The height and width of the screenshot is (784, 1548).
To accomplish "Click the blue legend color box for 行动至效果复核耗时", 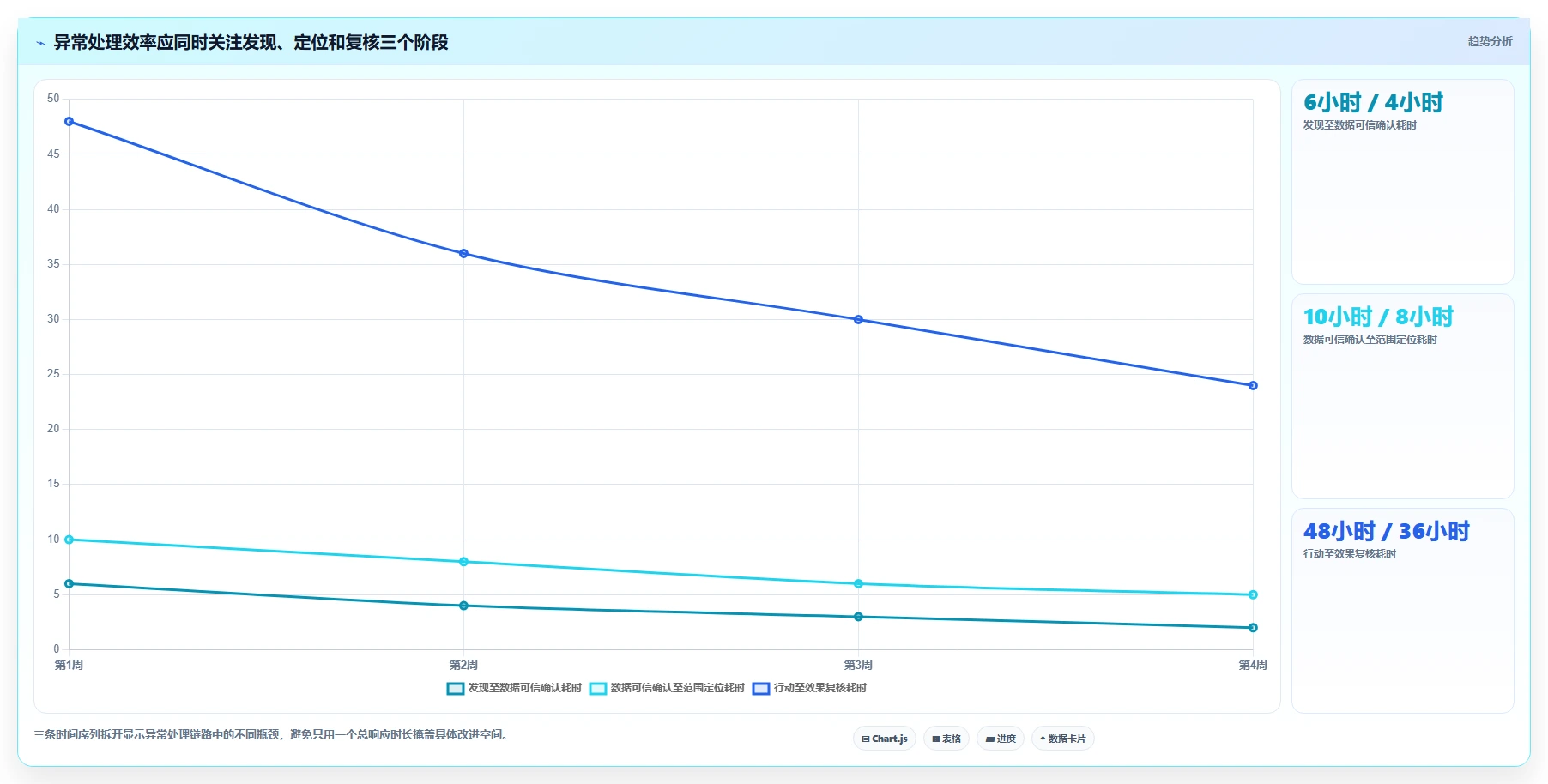I will (761, 688).
